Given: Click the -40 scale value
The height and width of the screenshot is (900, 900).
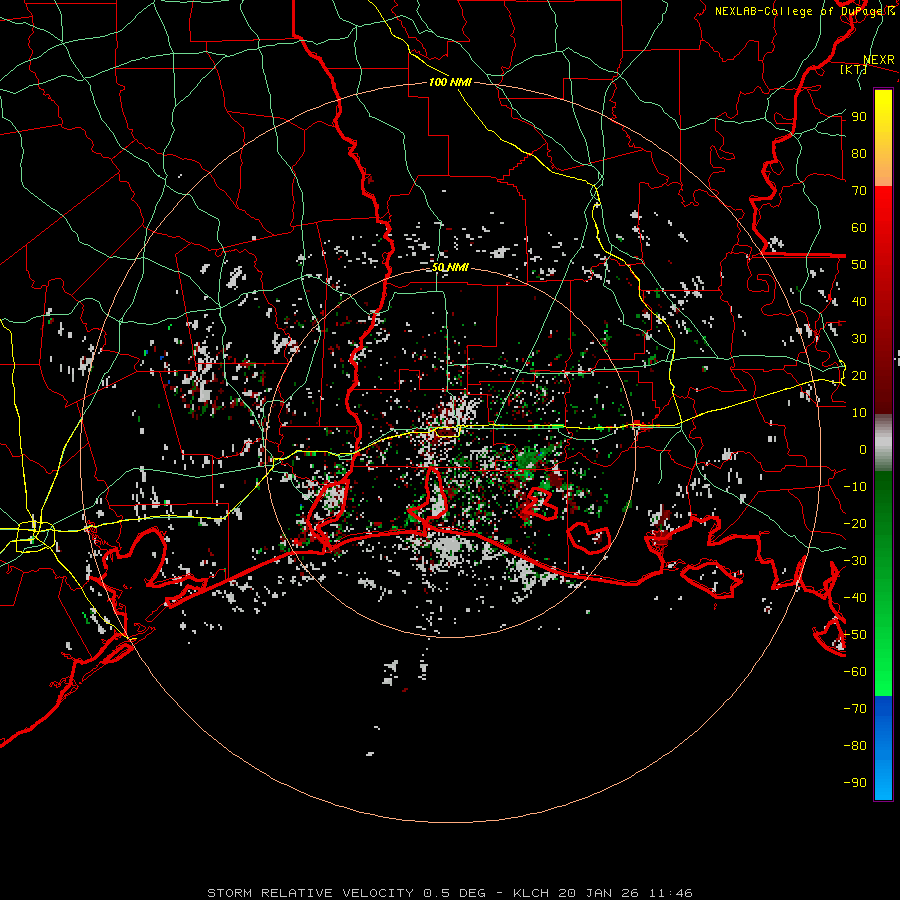Looking at the screenshot, I should click(x=855, y=598).
